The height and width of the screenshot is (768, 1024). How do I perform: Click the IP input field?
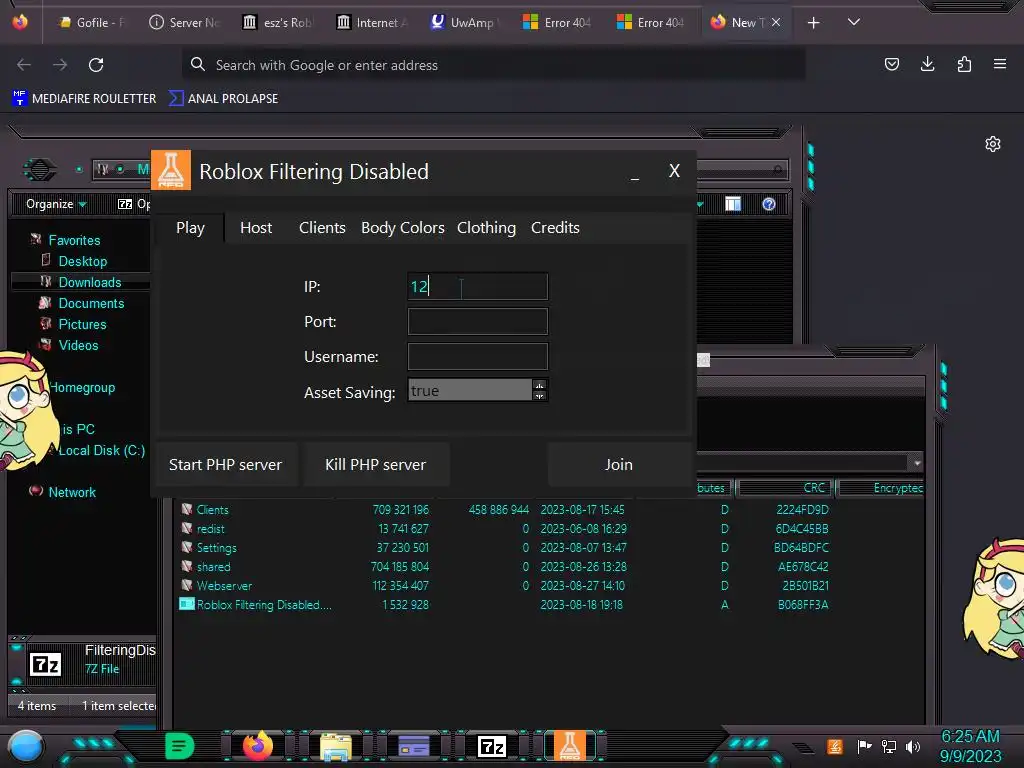tap(477, 286)
